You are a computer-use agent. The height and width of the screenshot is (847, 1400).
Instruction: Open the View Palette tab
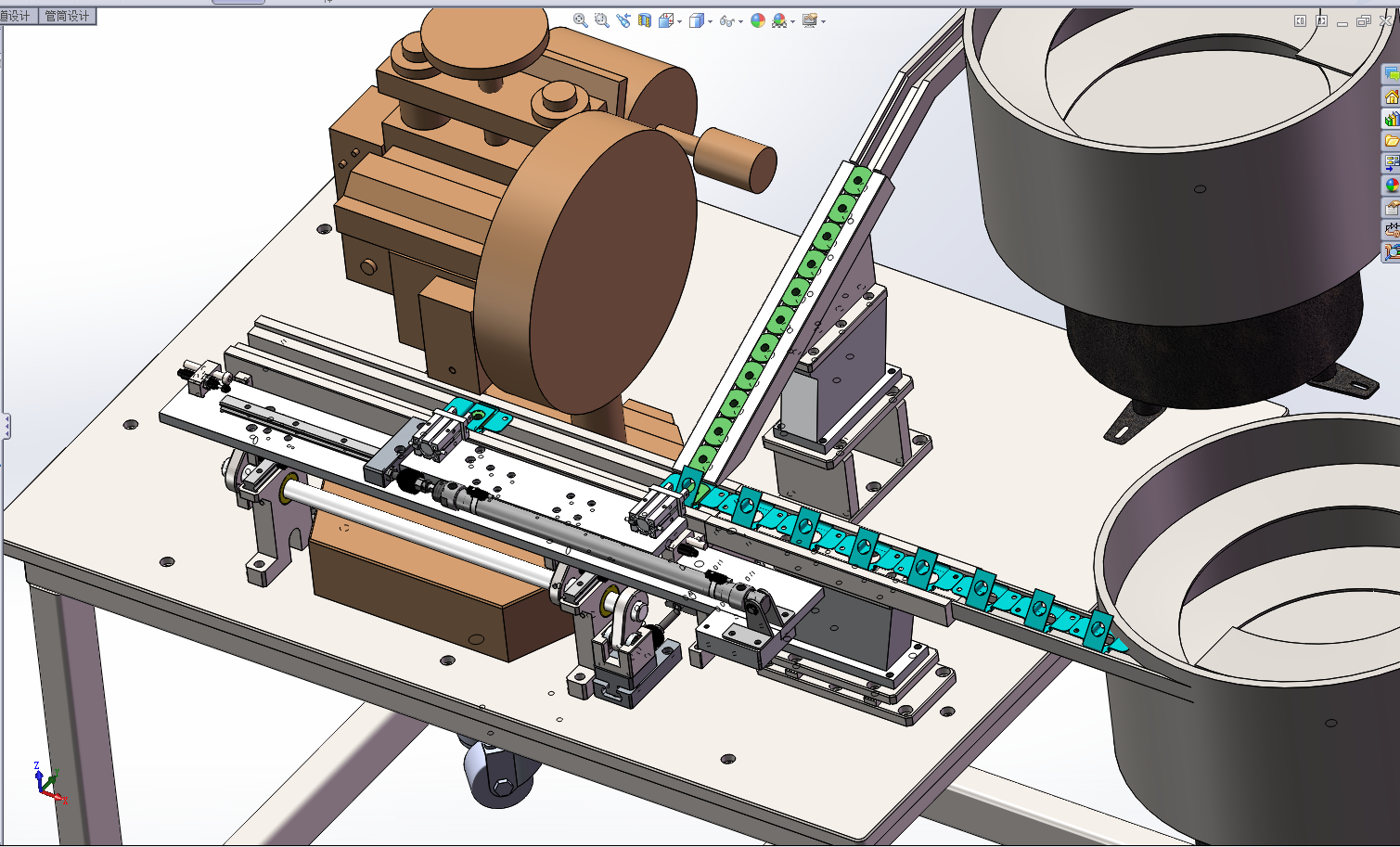(1391, 163)
